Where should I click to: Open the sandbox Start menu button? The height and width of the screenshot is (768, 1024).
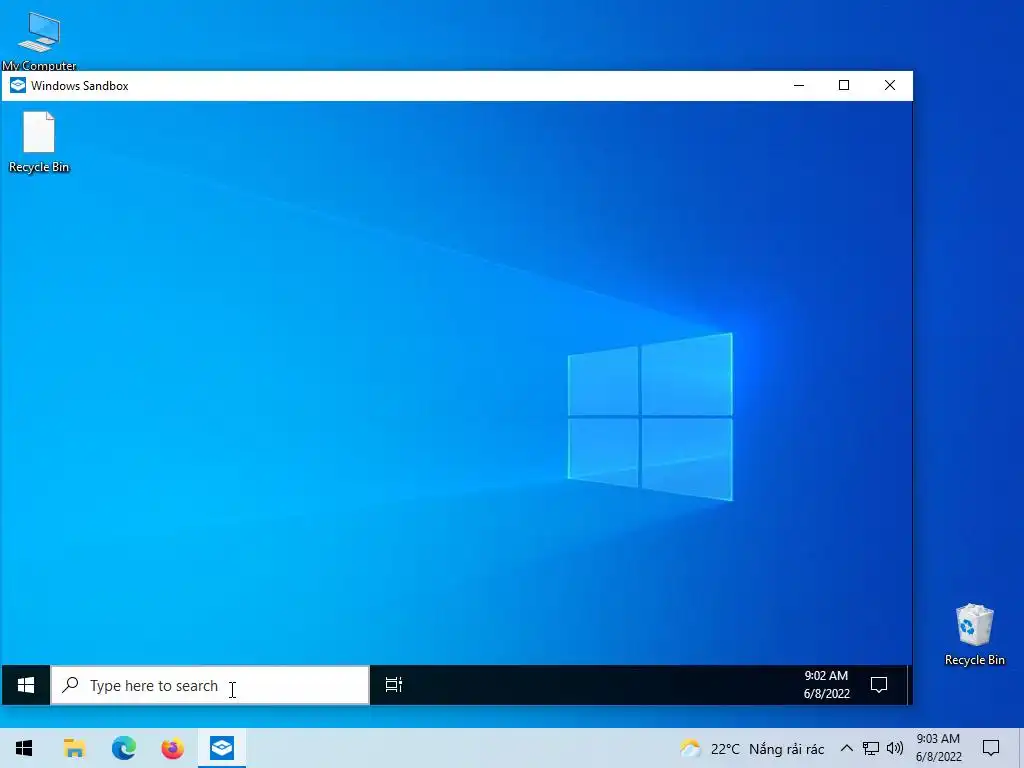(26, 685)
